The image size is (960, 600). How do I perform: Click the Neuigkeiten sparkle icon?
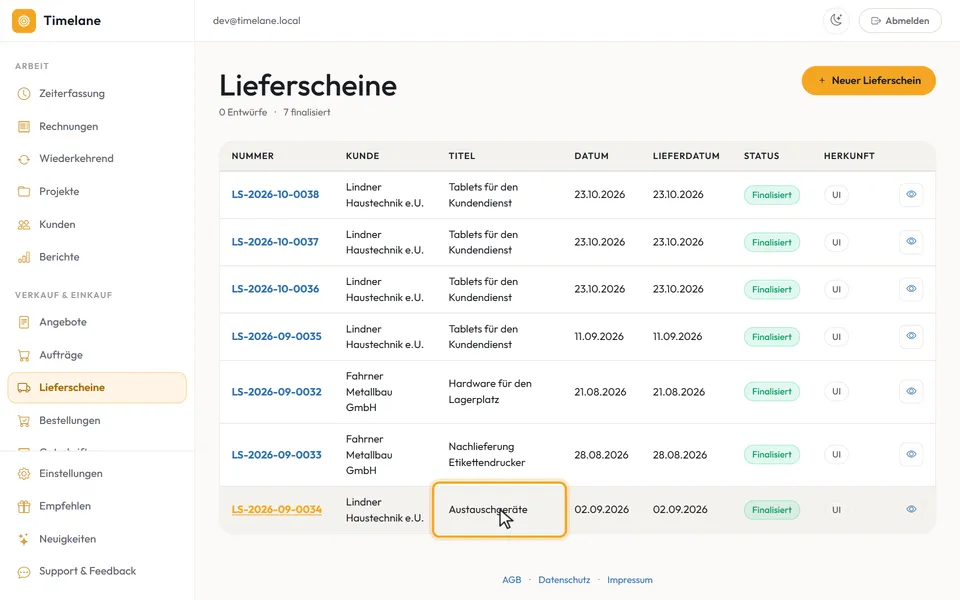(24, 539)
